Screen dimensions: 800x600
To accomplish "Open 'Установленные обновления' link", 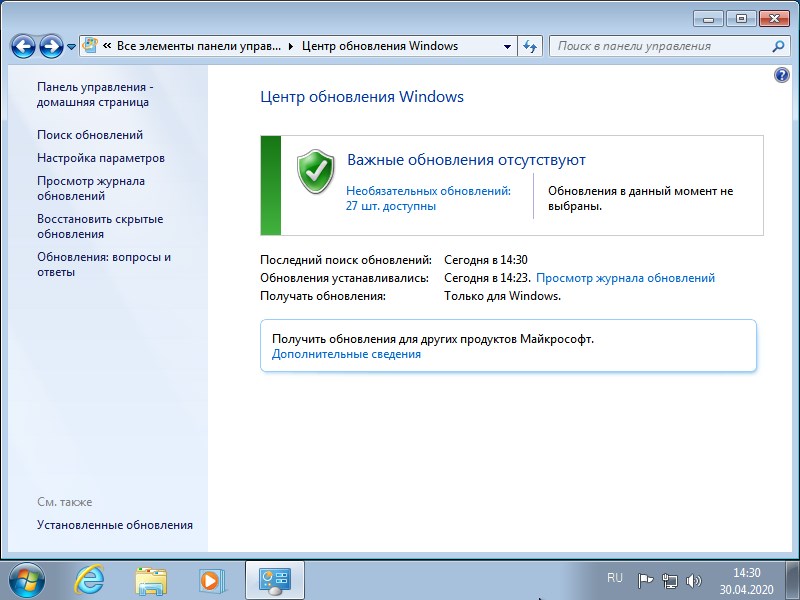I will [x=115, y=524].
